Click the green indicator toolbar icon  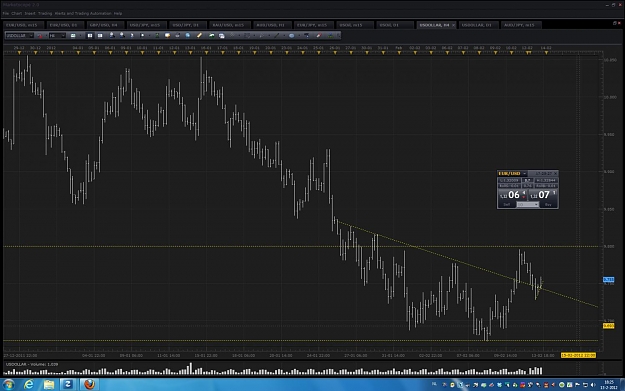(157, 35)
